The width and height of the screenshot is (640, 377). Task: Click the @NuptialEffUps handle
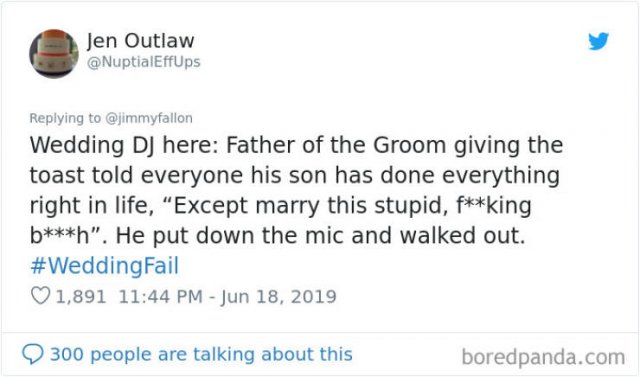(144, 62)
